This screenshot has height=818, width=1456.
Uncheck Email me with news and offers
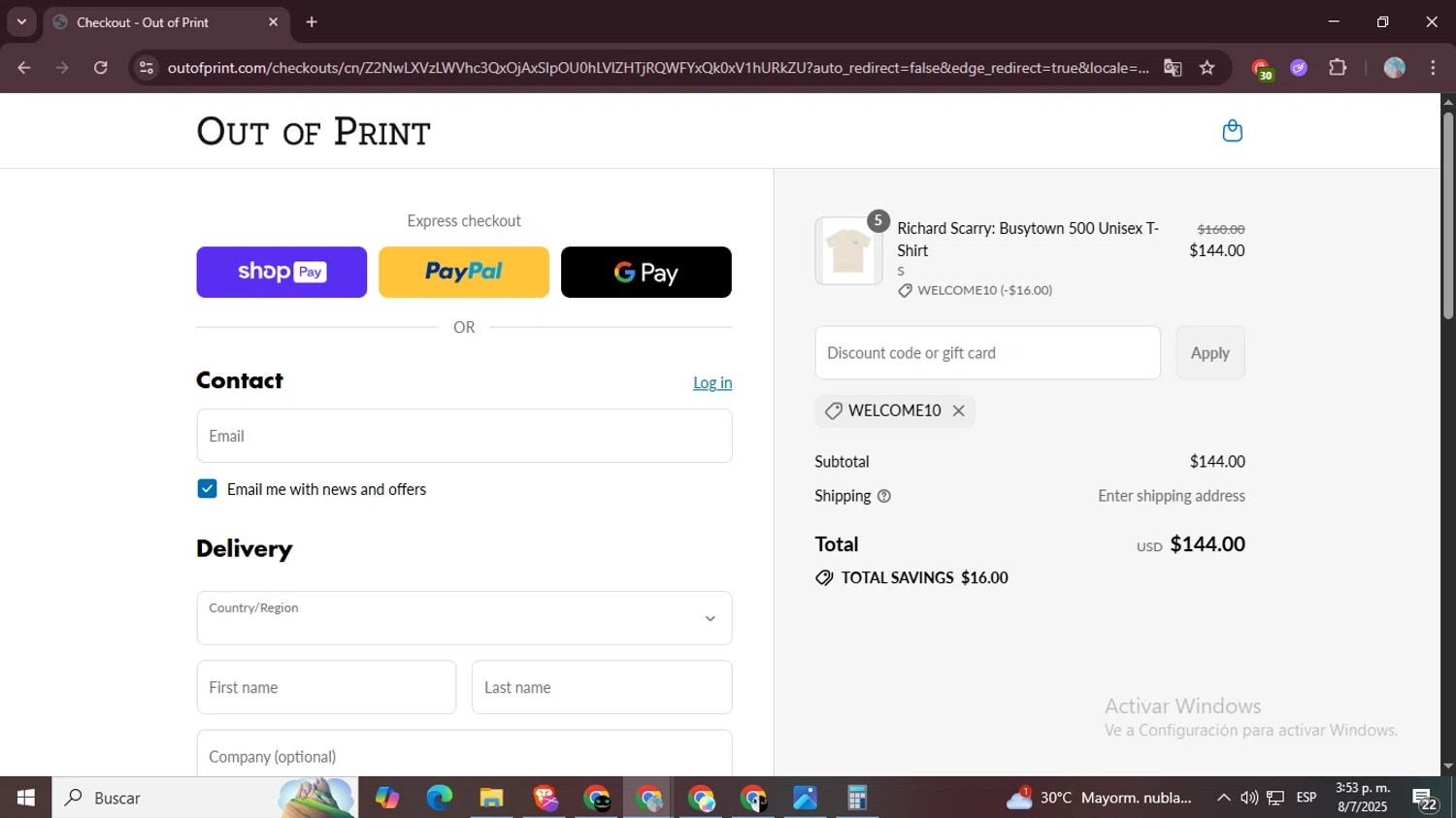pyautogui.click(x=207, y=489)
